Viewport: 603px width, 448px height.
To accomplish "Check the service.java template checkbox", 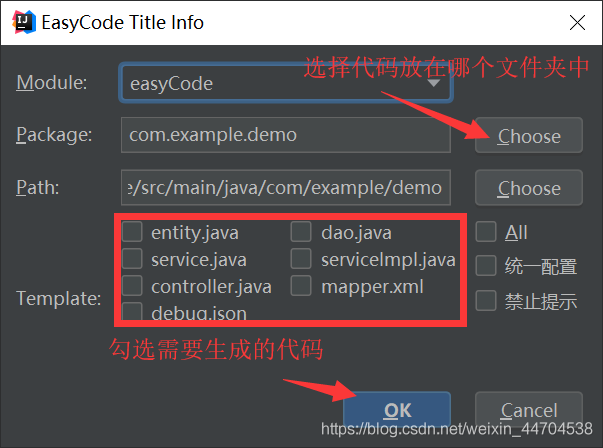I will [132, 258].
